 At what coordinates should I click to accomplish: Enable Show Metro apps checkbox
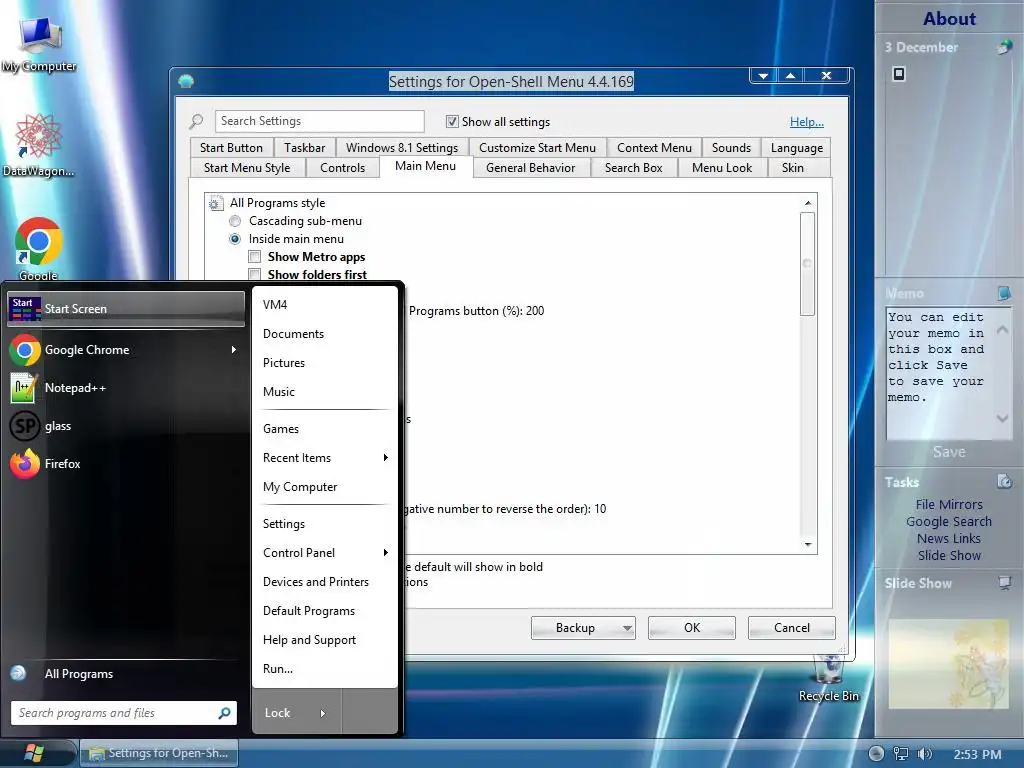(255, 257)
